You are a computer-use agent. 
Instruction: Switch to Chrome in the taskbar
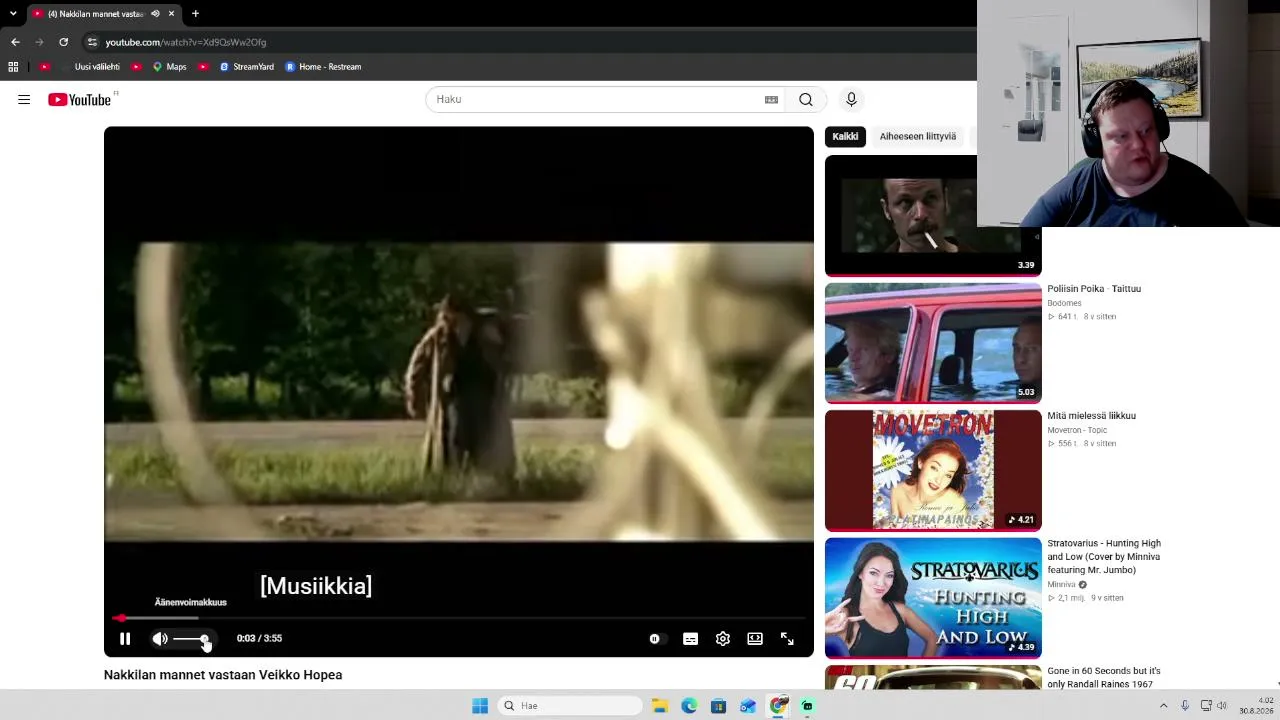pos(778,706)
